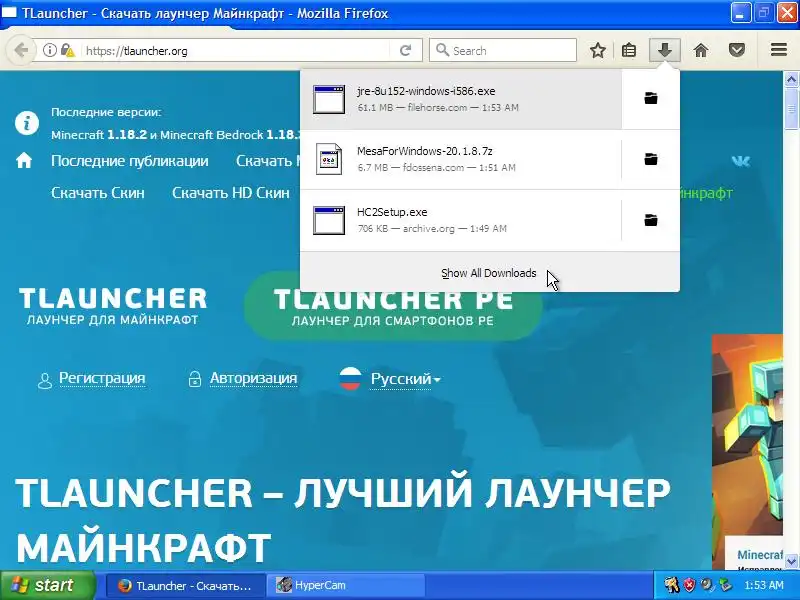The height and width of the screenshot is (600, 800).
Task: Open the Регистрация link
Action: point(102,378)
